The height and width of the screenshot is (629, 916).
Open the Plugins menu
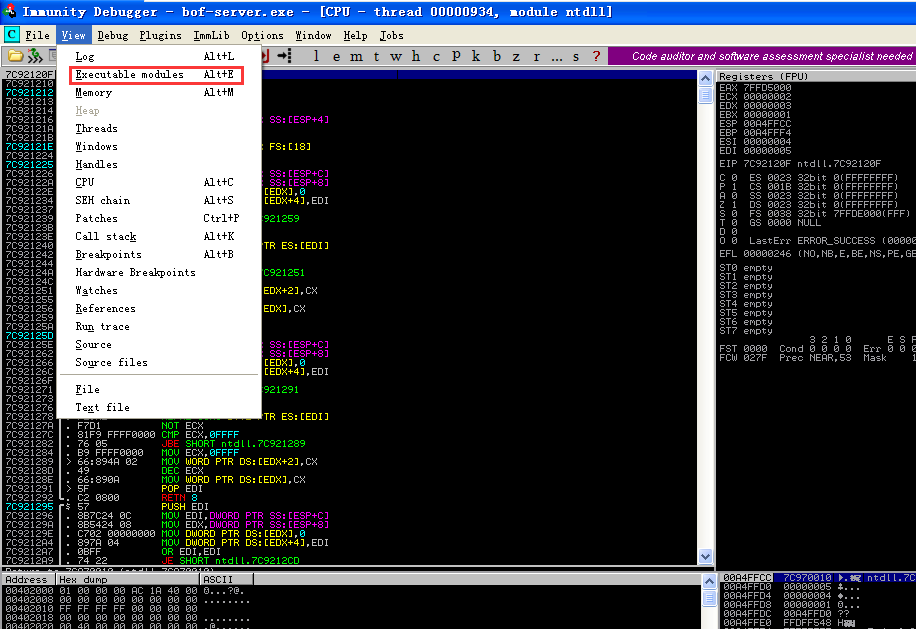click(x=160, y=36)
